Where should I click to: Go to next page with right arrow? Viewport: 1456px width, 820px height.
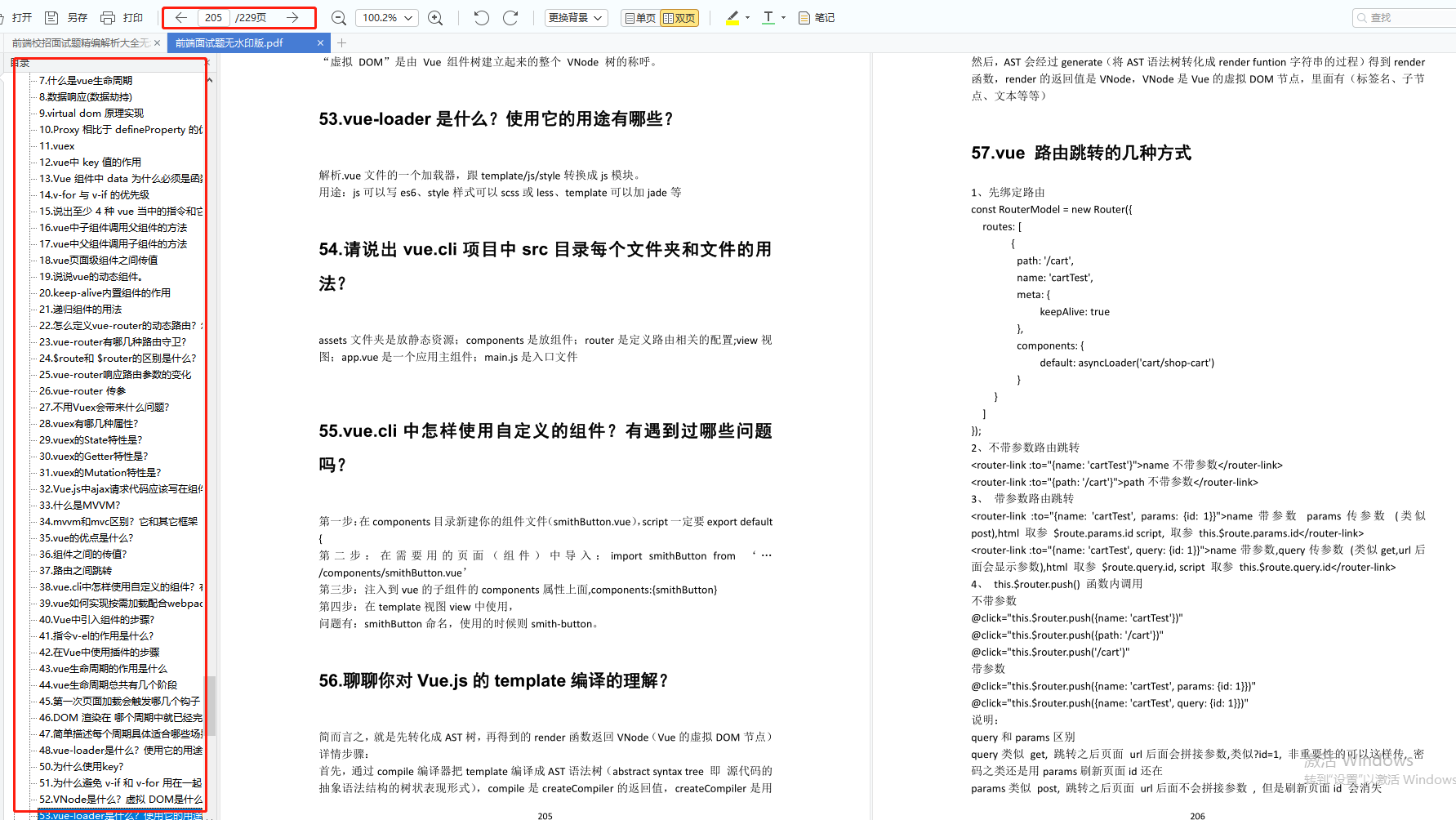point(292,17)
